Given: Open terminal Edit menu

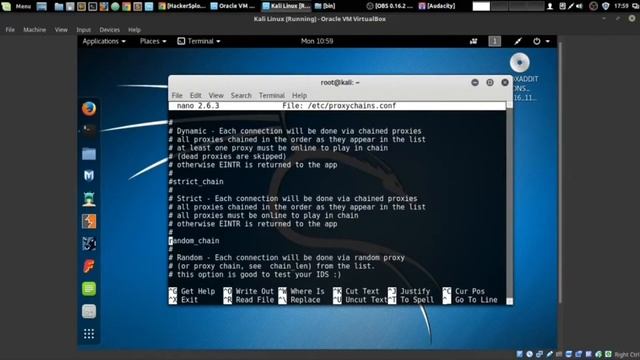Looking at the screenshot, I should coord(196,96).
